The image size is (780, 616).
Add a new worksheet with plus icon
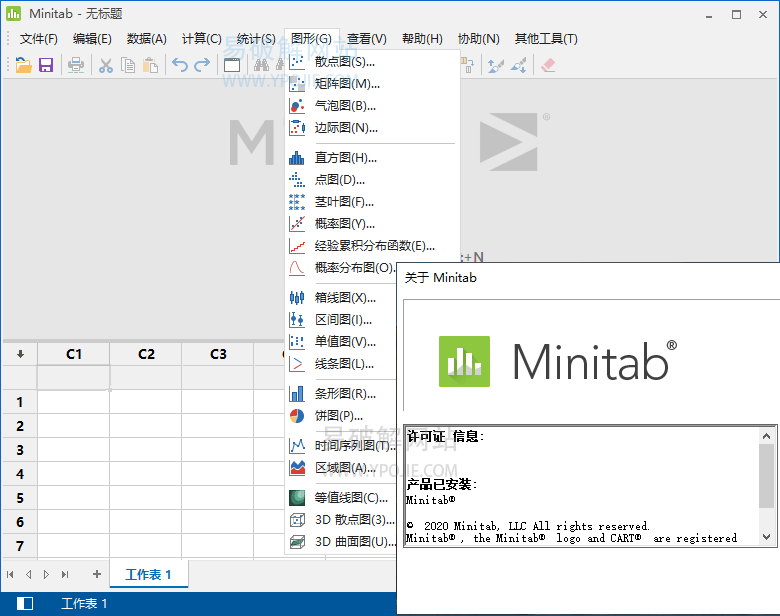click(x=97, y=574)
